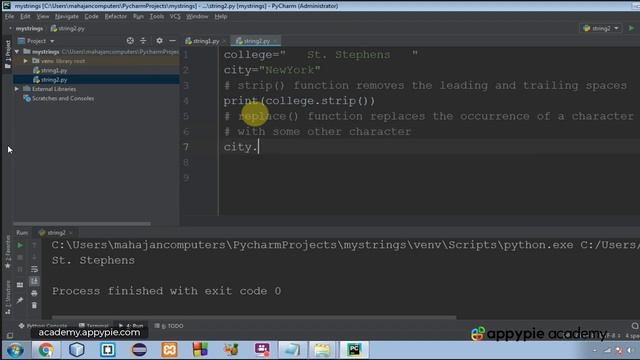This screenshot has width=640, height=360.
Task: Switch to PyCharm on the taskbar
Action: click(x=354, y=350)
